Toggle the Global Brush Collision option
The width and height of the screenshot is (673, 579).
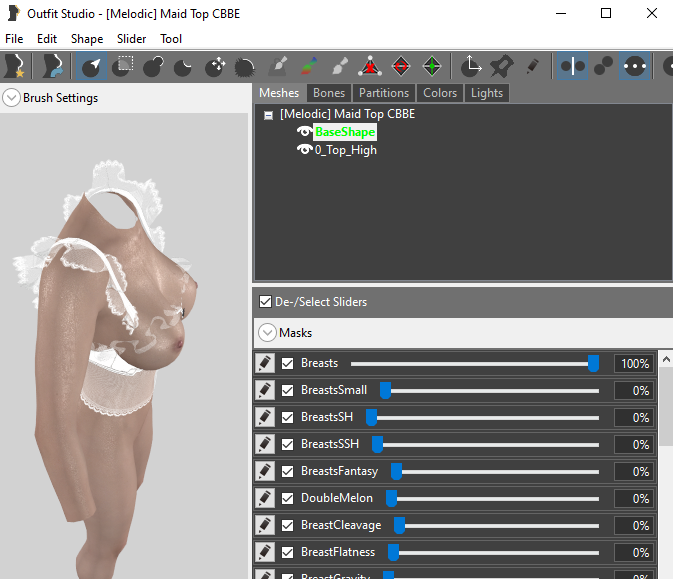click(x=635, y=66)
